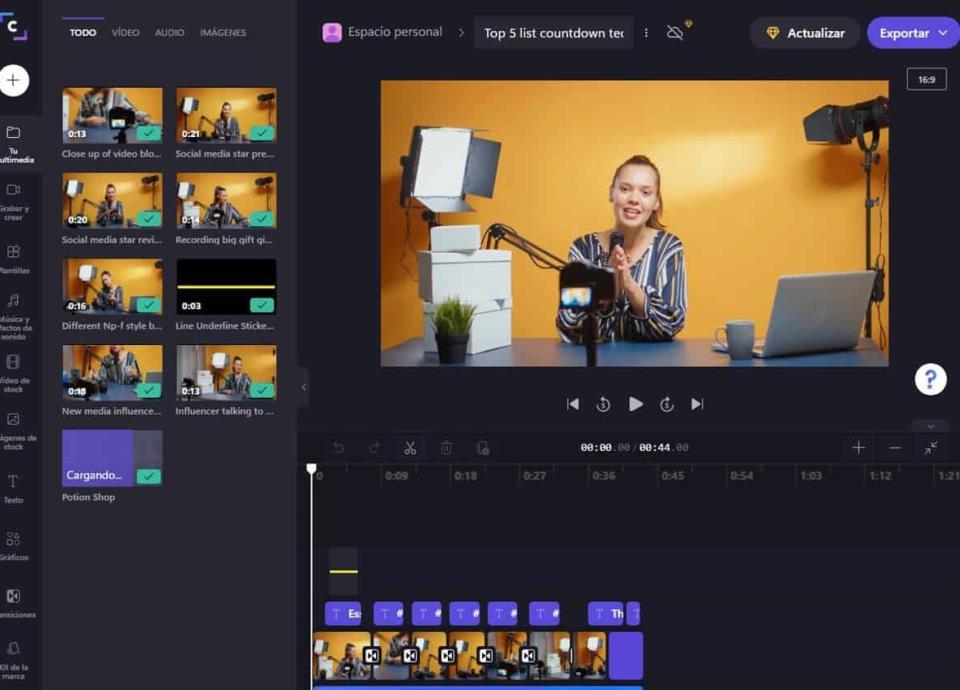Go to Espacio personal workspace link
The height and width of the screenshot is (690, 960).
[x=383, y=32]
